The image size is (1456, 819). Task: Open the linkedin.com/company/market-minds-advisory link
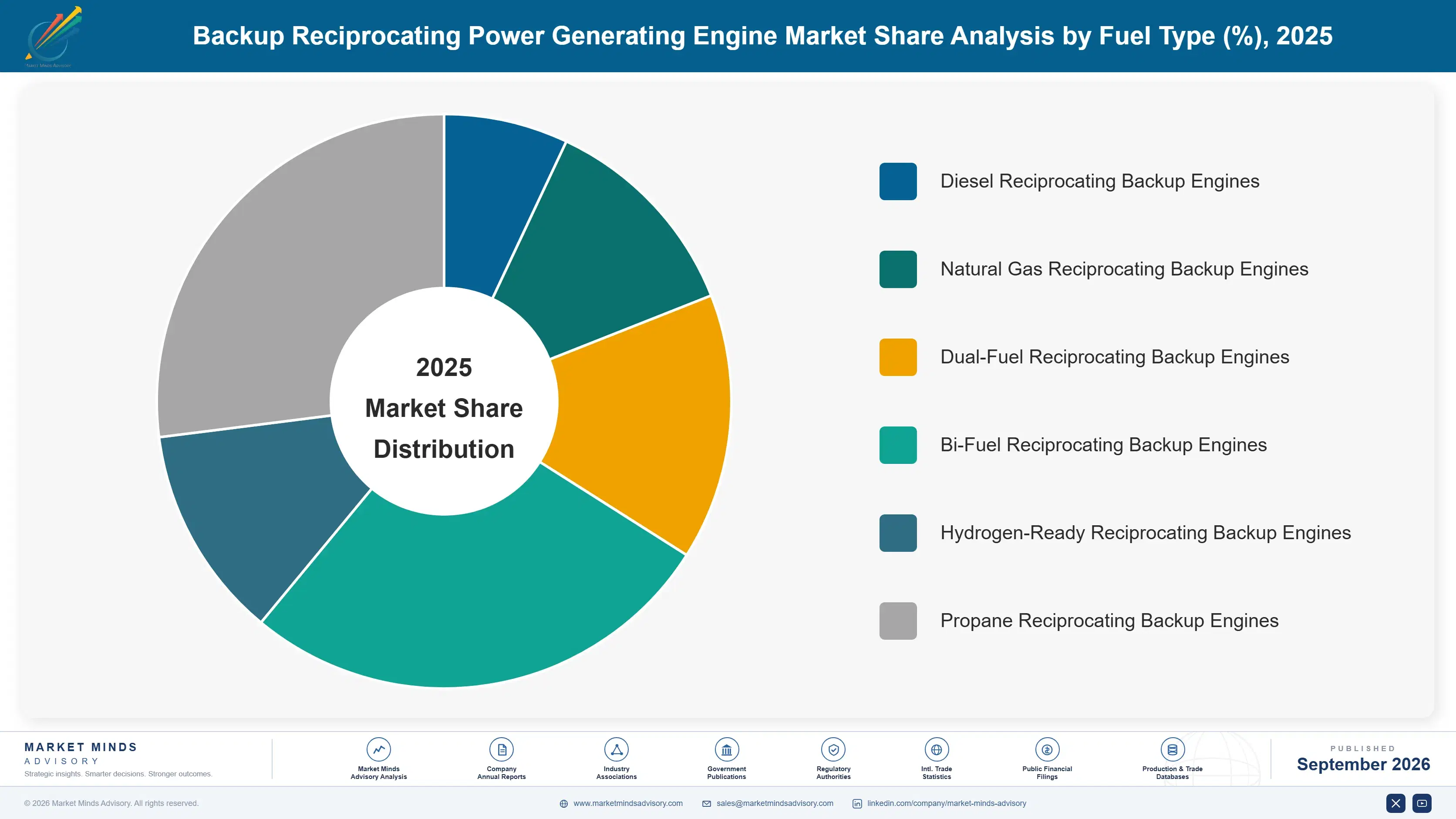click(947, 803)
